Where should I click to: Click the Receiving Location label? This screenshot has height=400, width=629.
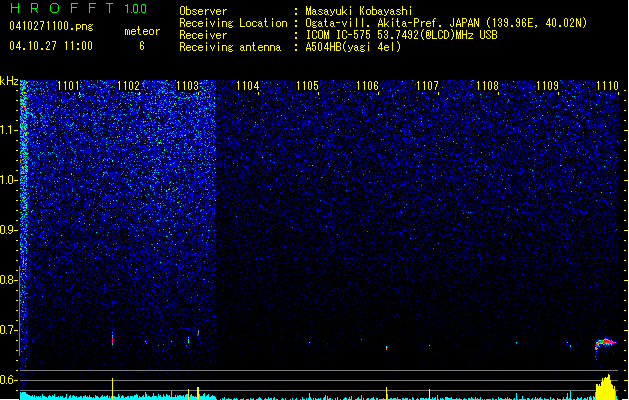click(233, 23)
